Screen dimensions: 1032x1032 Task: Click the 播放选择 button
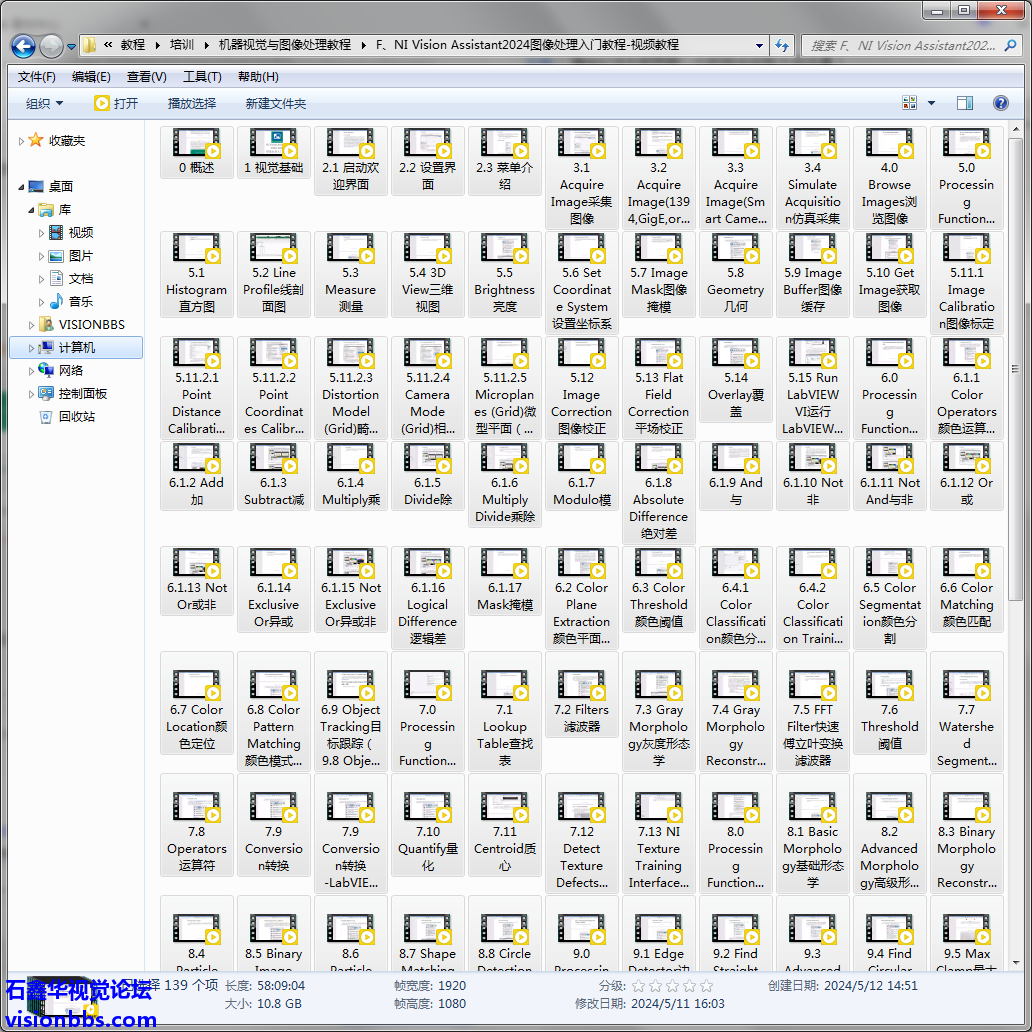pos(192,103)
